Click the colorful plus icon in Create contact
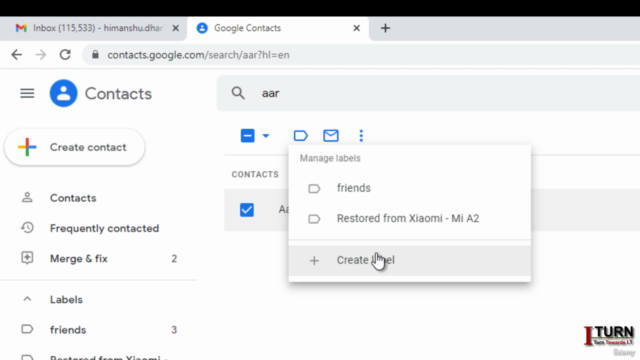Image resolution: width=640 pixels, height=360 pixels. tap(27, 147)
